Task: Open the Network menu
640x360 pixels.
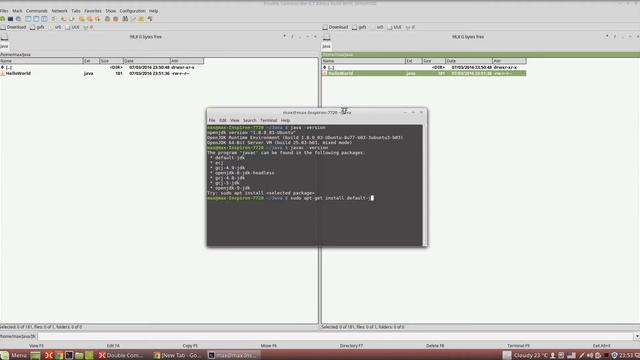Action: tap(60, 11)
